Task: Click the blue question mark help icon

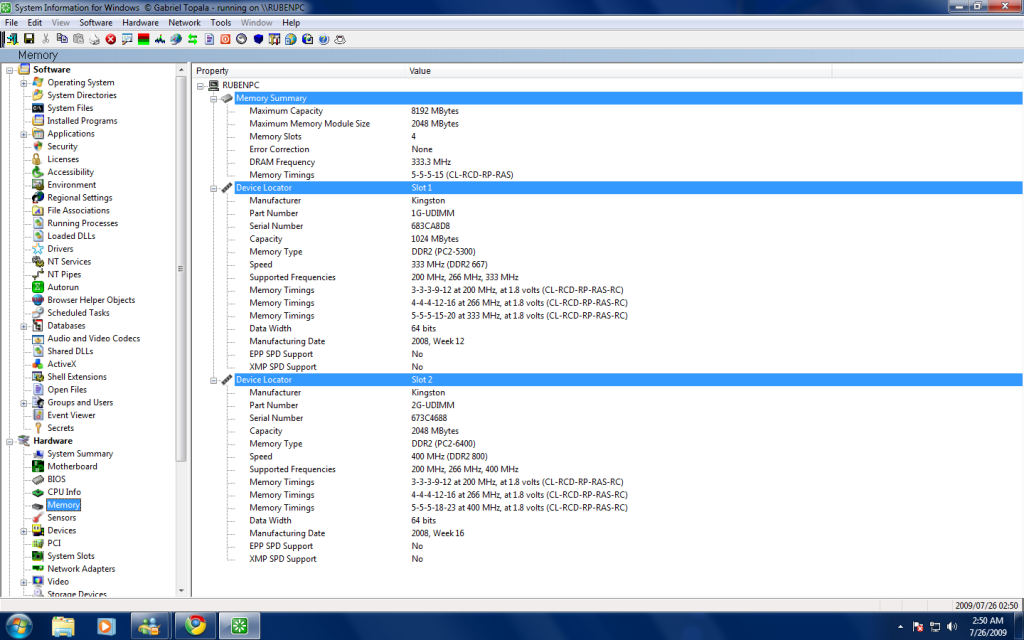Action: [324, 39]
